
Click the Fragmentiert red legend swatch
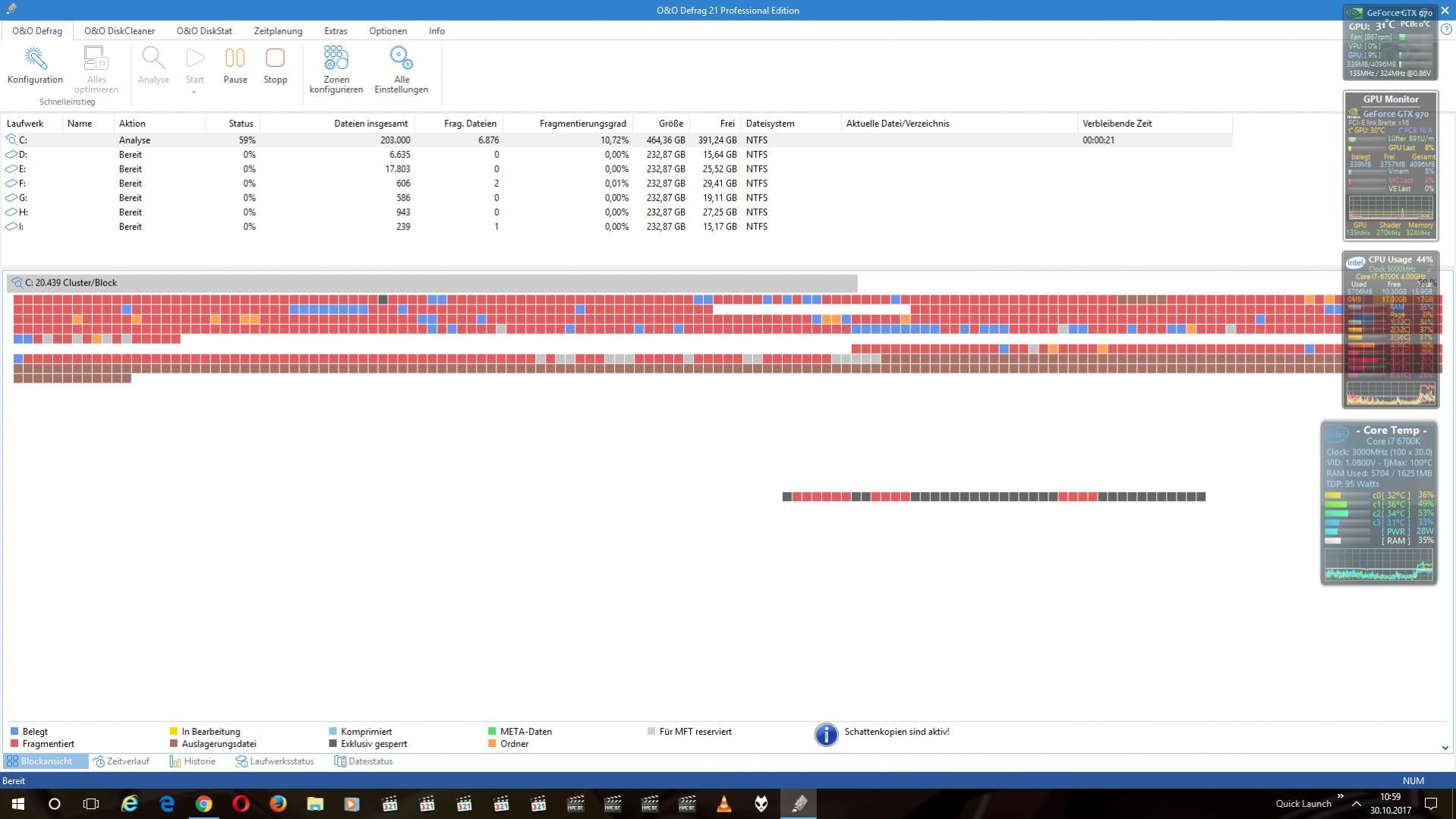pyautogui.click(x=14, y=744)
